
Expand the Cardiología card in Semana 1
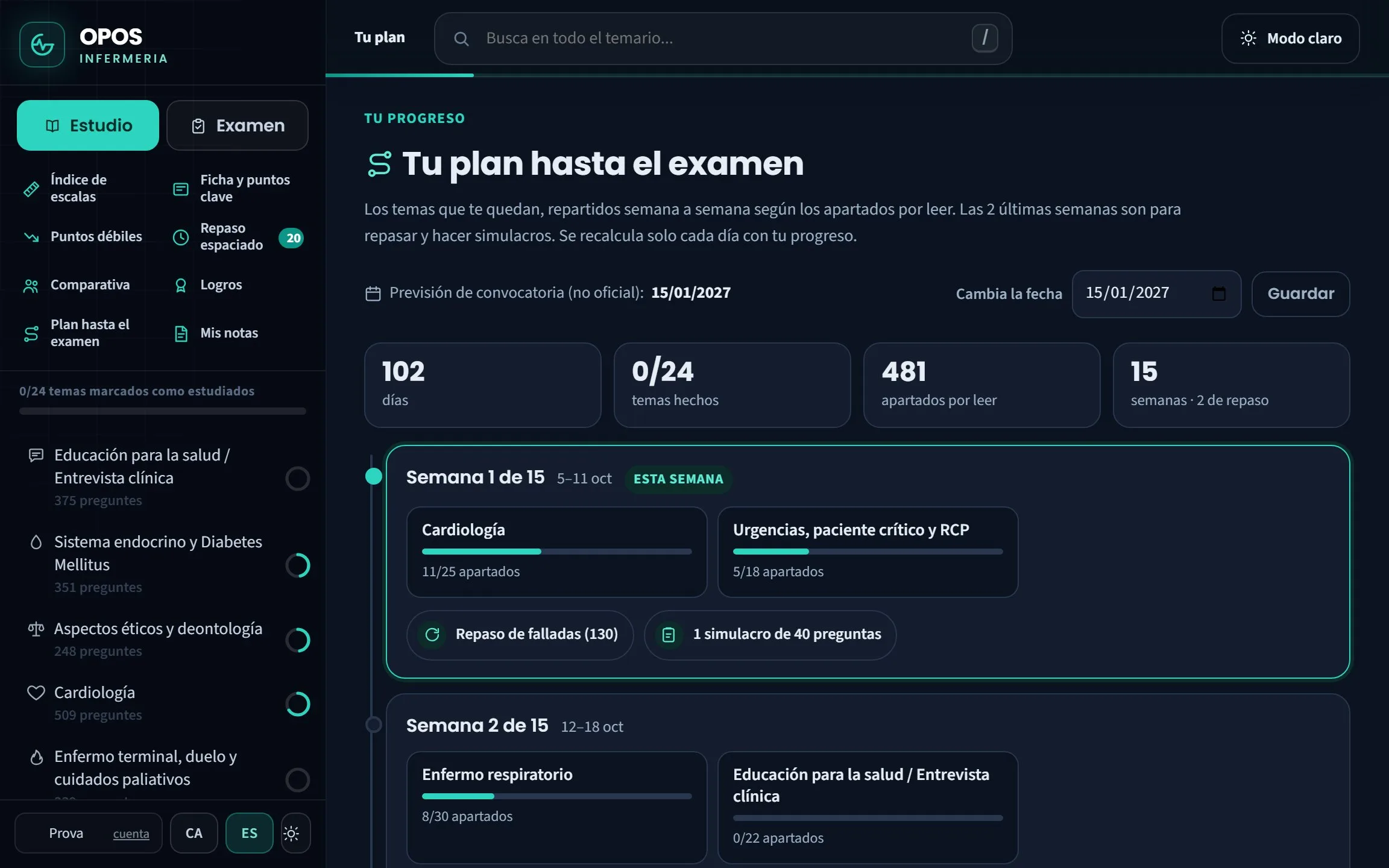556,552
